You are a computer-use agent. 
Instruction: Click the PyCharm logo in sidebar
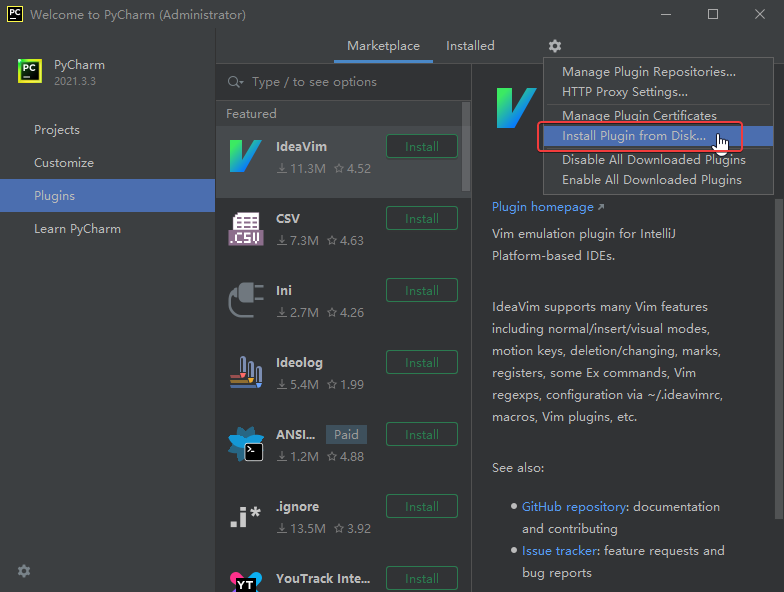coord(30,70)
